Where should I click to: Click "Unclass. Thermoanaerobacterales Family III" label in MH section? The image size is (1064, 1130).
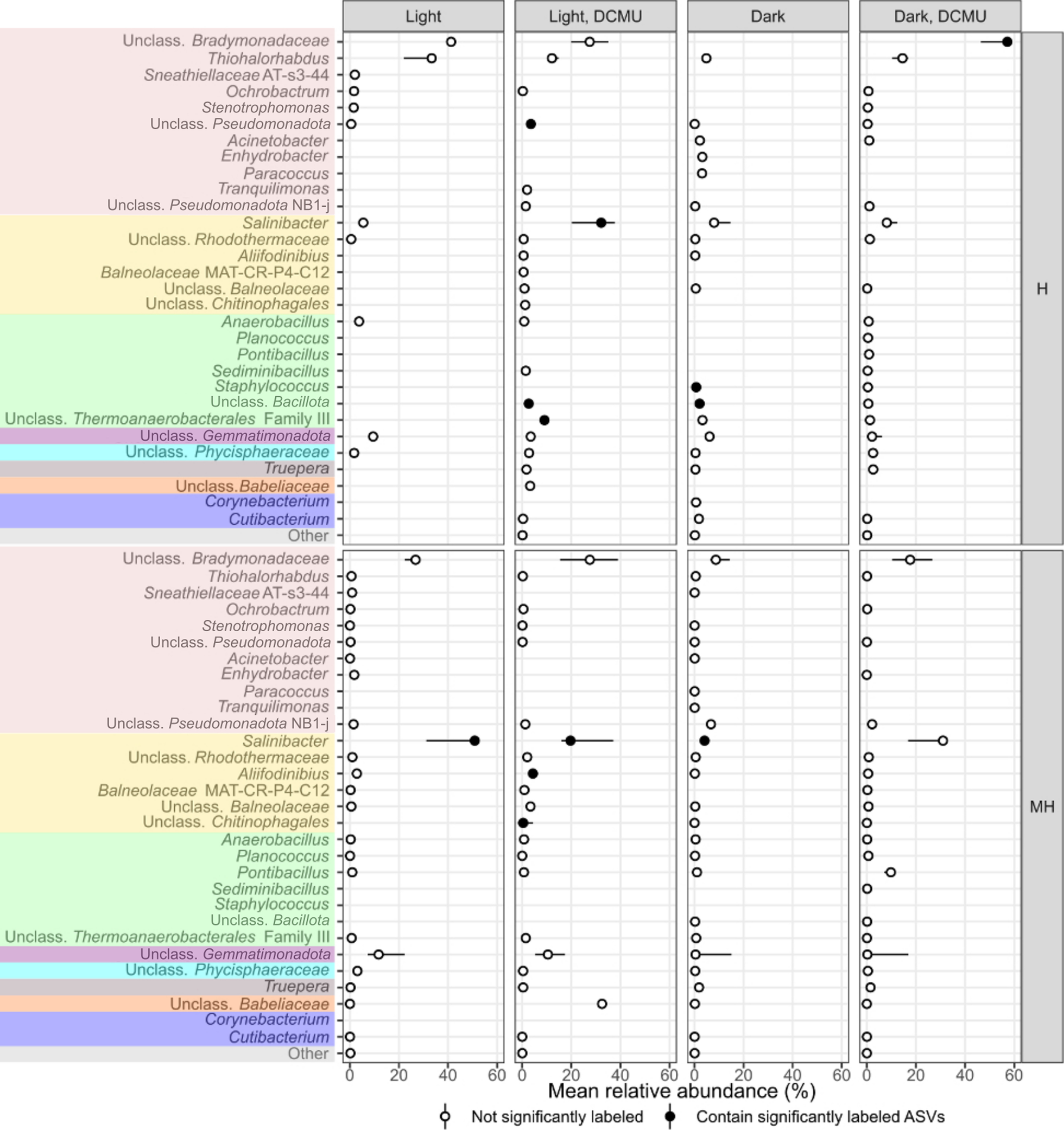167,937
